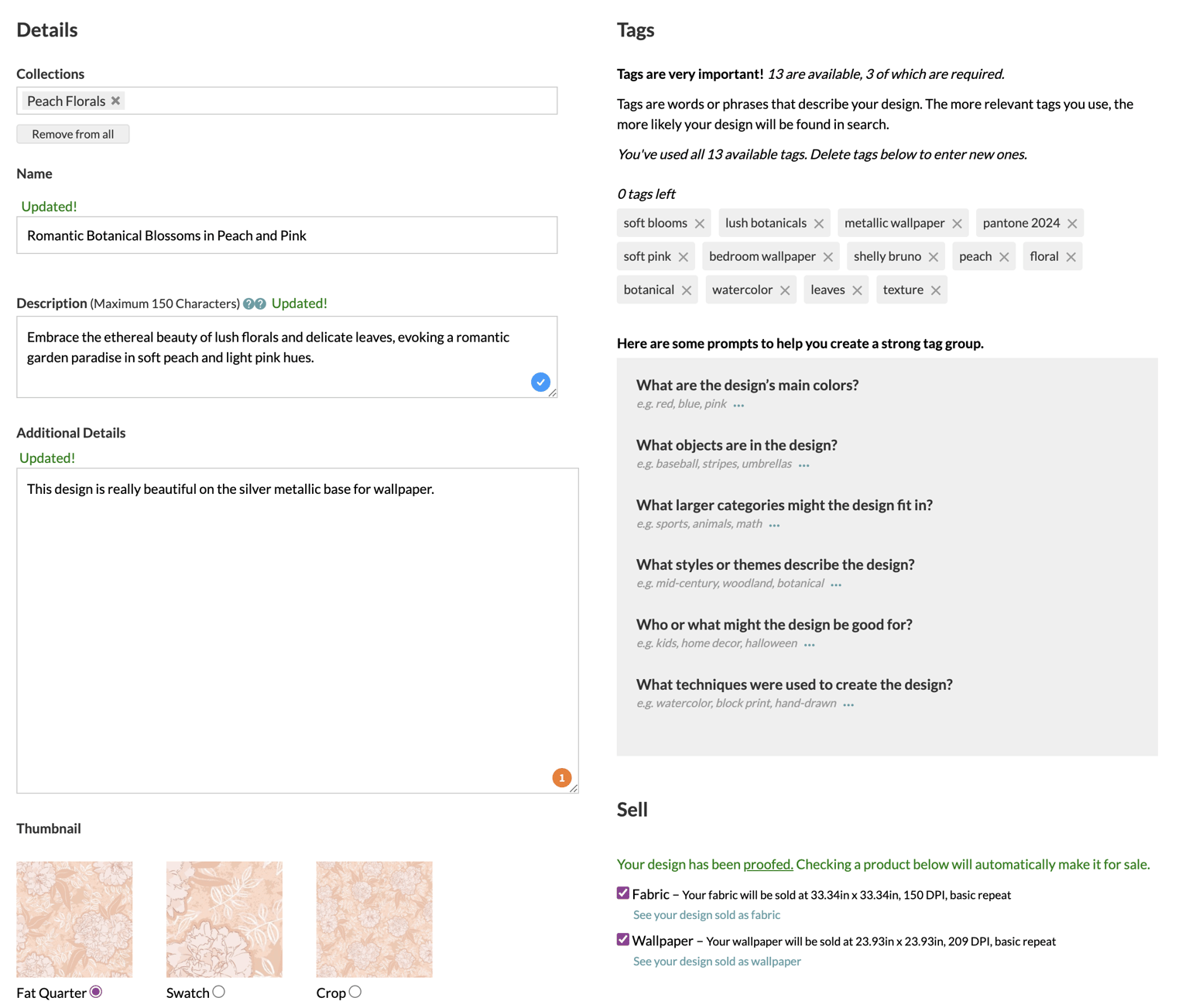This screenshot has width=1189, height=1008.
Task: Expand examples for objects in the design
Action: point(804,465)
